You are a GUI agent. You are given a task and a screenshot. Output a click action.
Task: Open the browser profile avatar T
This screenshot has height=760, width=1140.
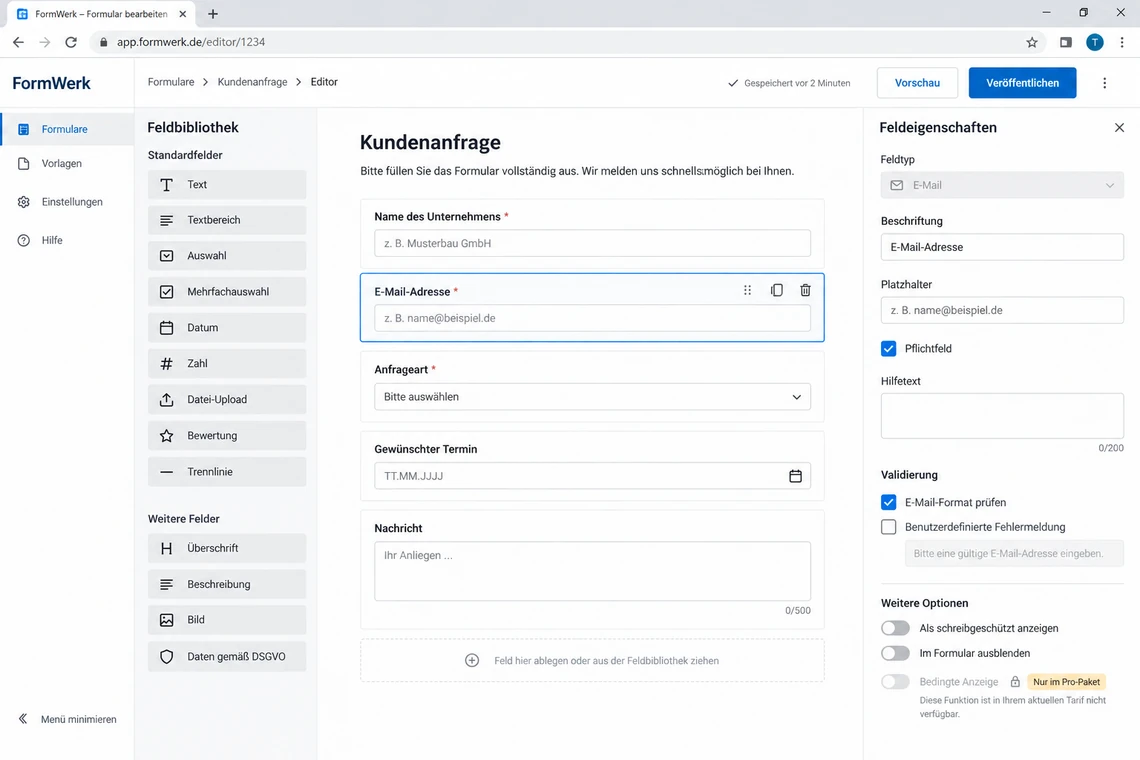(1094, 42)
